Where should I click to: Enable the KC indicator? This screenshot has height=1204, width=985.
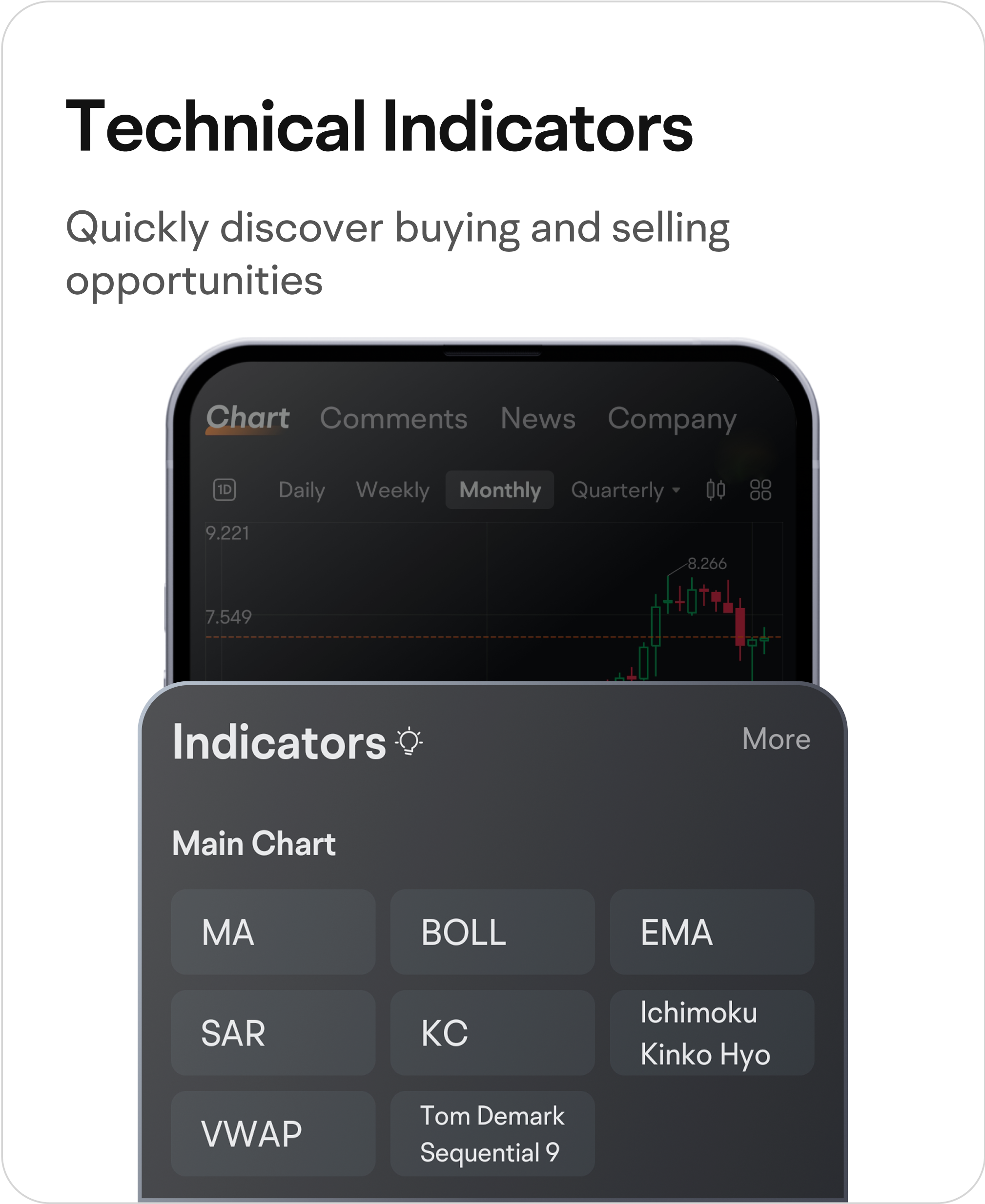point(492,1033)
